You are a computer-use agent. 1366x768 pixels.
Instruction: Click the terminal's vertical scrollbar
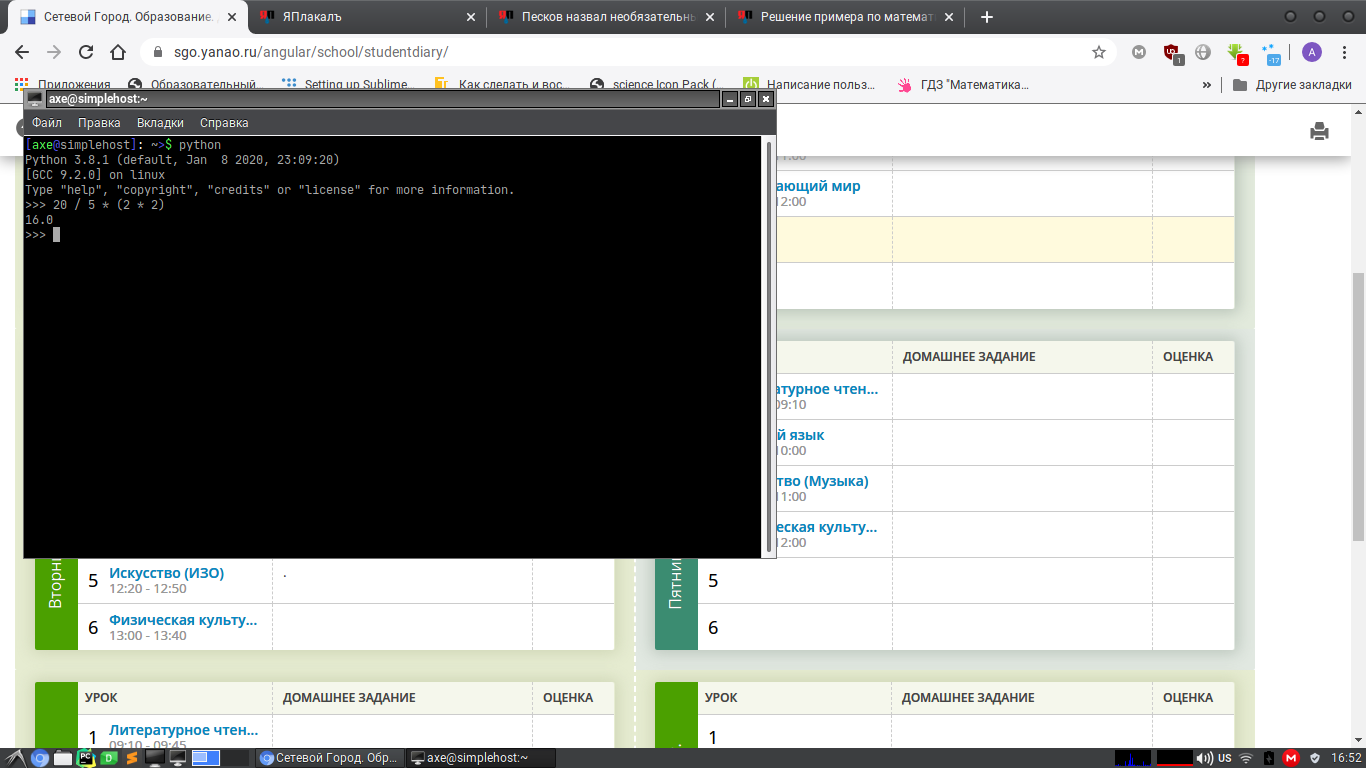(768, 345)
